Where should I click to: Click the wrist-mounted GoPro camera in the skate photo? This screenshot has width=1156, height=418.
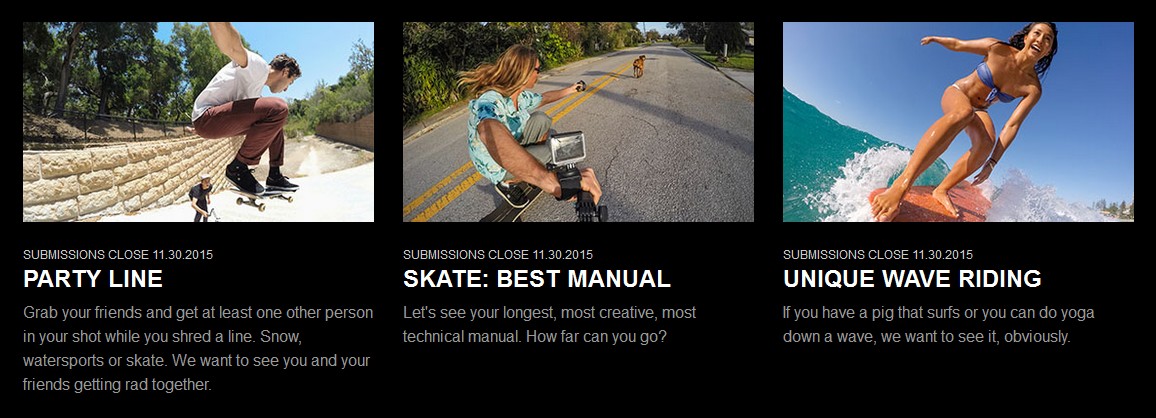pos(568,150)
